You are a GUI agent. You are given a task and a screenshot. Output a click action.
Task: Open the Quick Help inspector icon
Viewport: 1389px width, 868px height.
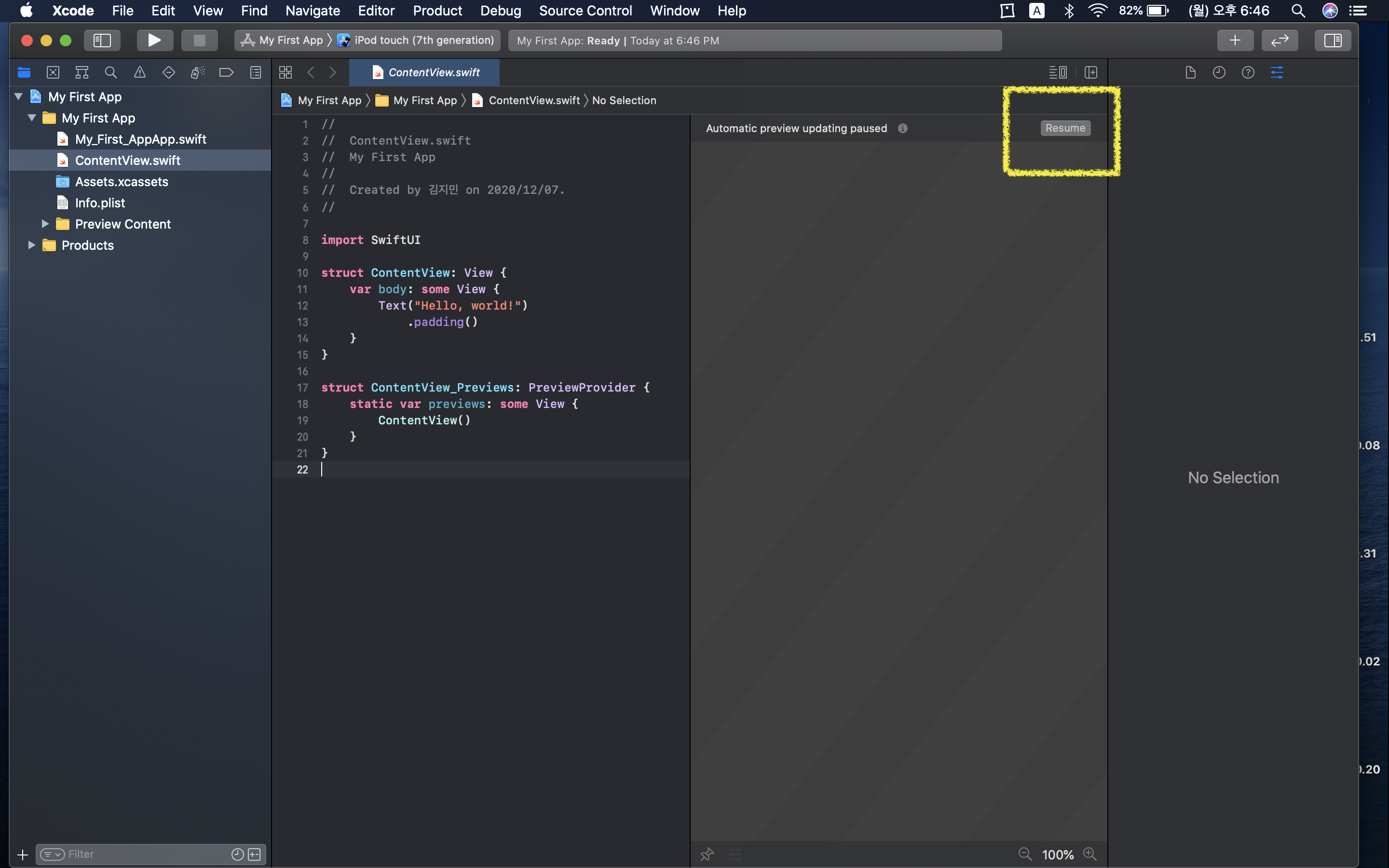1248,72
